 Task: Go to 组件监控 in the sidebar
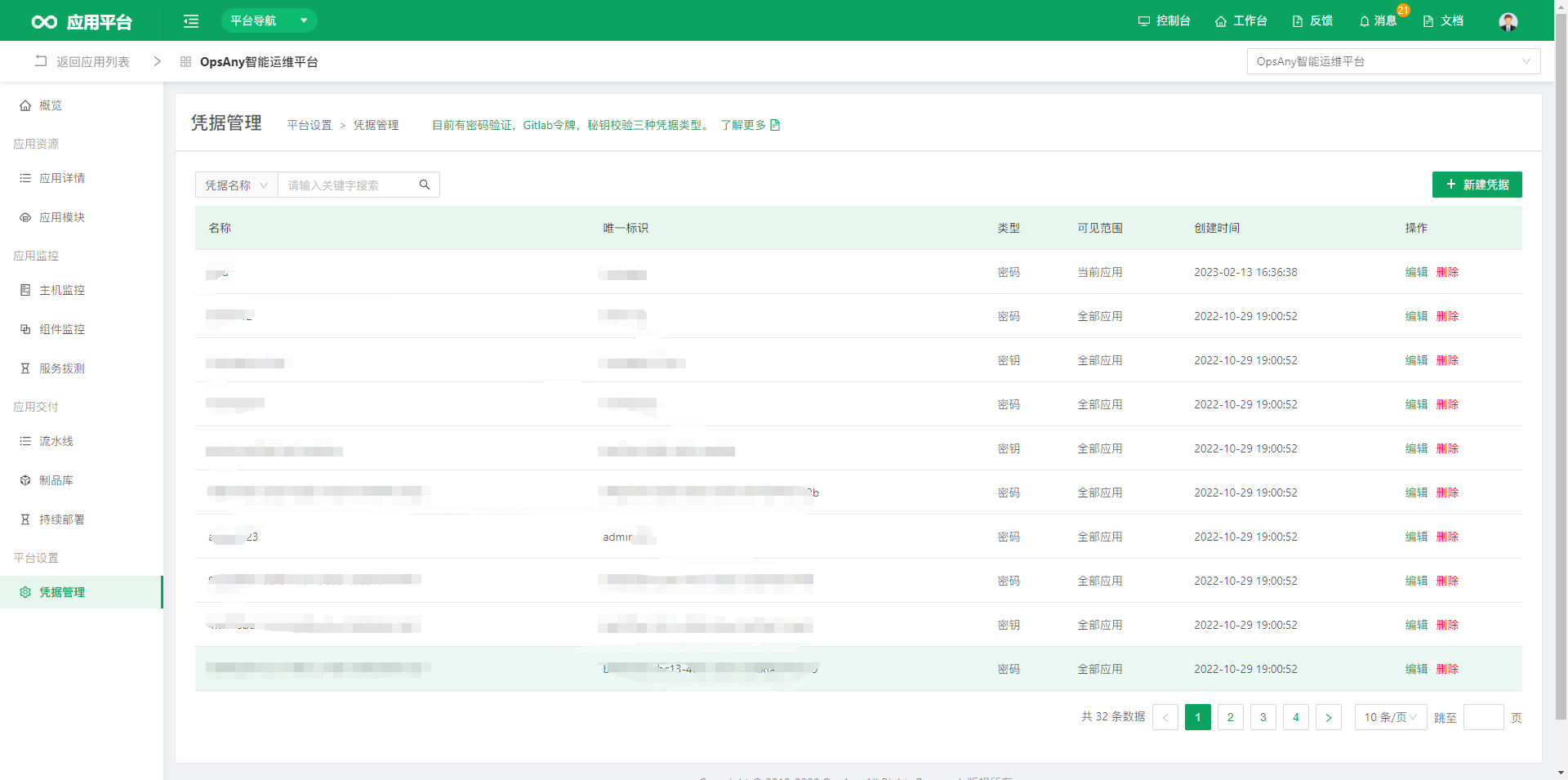(x=82, y=329)
